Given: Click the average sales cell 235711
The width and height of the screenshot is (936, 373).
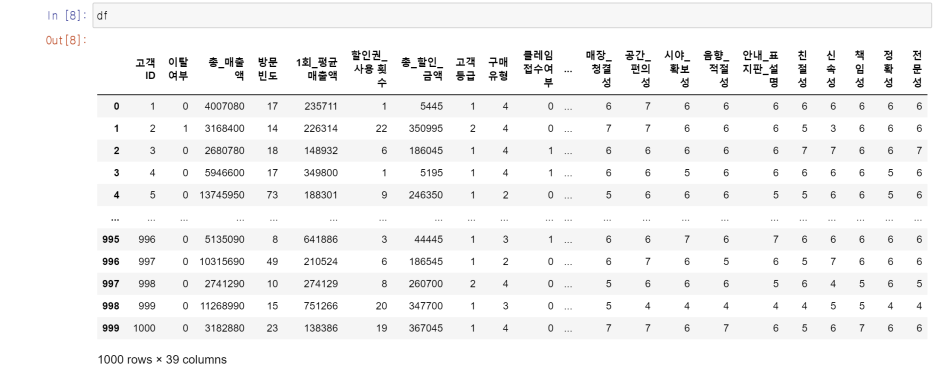Looking at the screenshot, I should tap(321, 106).
